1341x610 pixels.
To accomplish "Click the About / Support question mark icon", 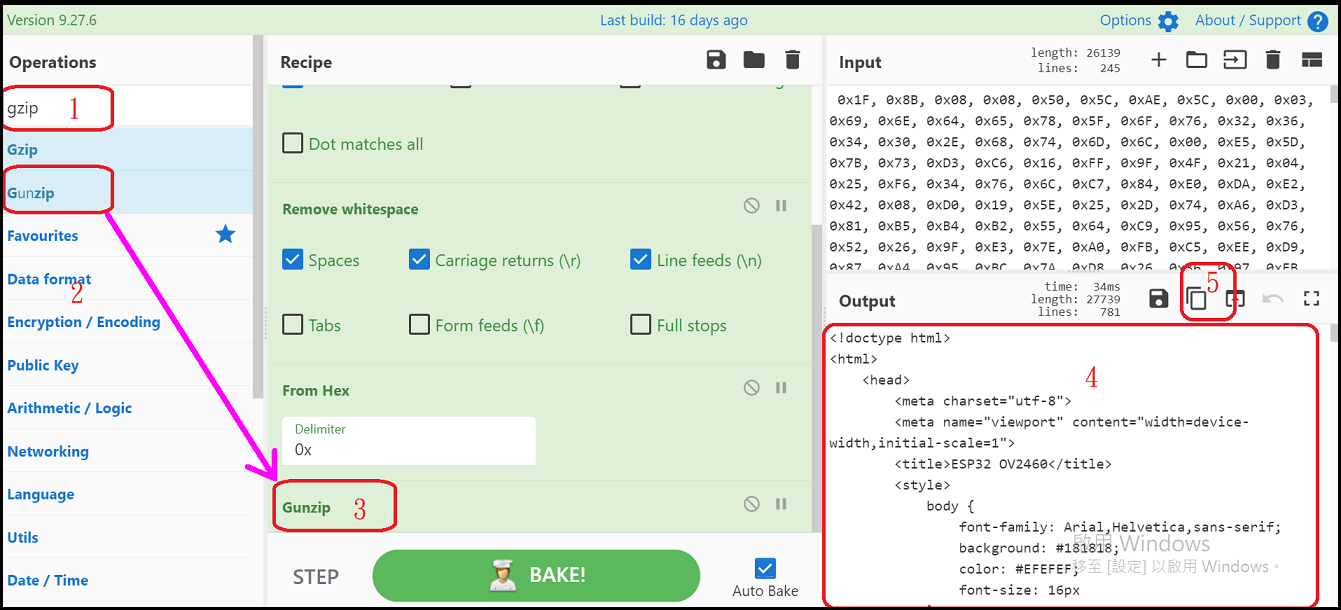I will tap(1318, 21).
